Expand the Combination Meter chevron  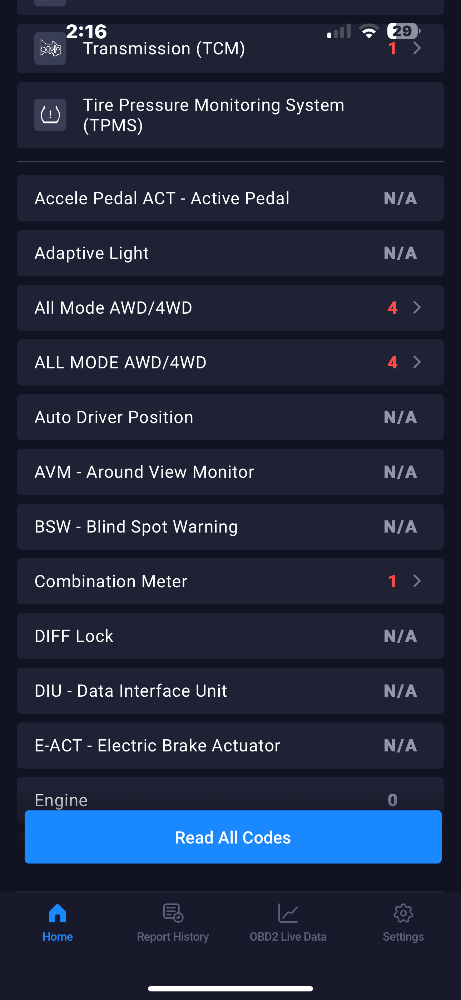point(417,581)
